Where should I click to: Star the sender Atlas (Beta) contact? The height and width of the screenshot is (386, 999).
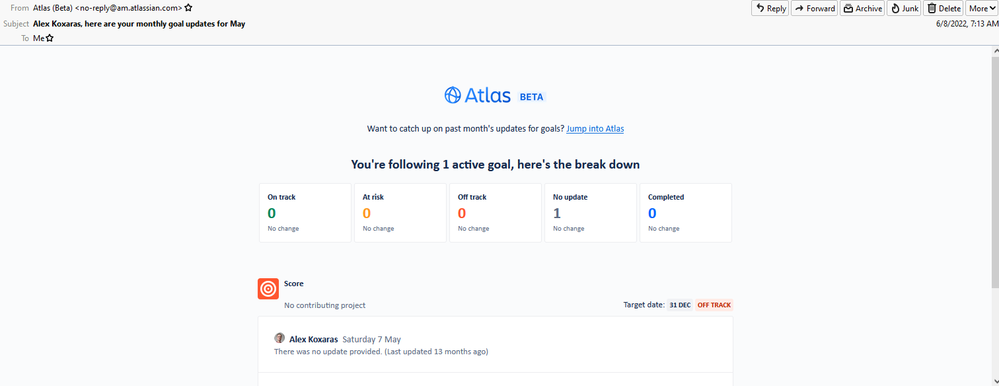coord(189,8)
